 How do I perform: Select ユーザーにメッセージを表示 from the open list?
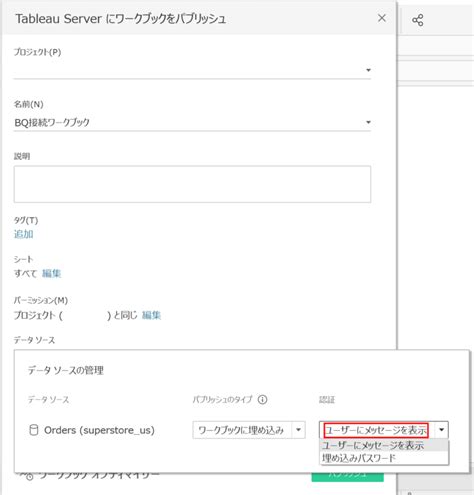point(384,445)
